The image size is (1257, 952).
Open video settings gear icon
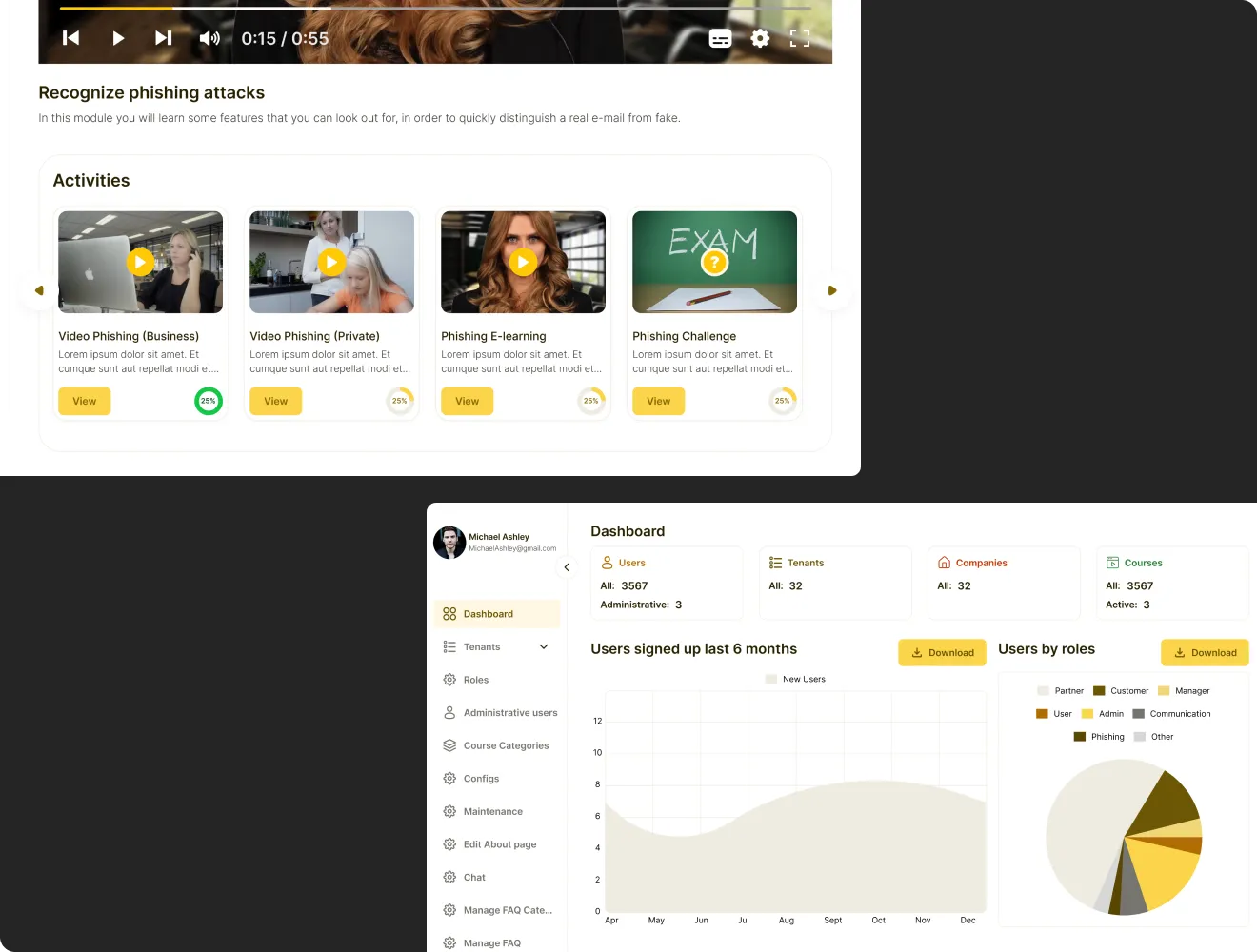coord(760,38)
